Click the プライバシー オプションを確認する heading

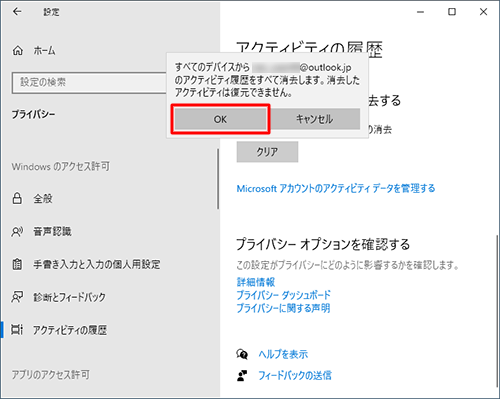click(x=323, y=244)
